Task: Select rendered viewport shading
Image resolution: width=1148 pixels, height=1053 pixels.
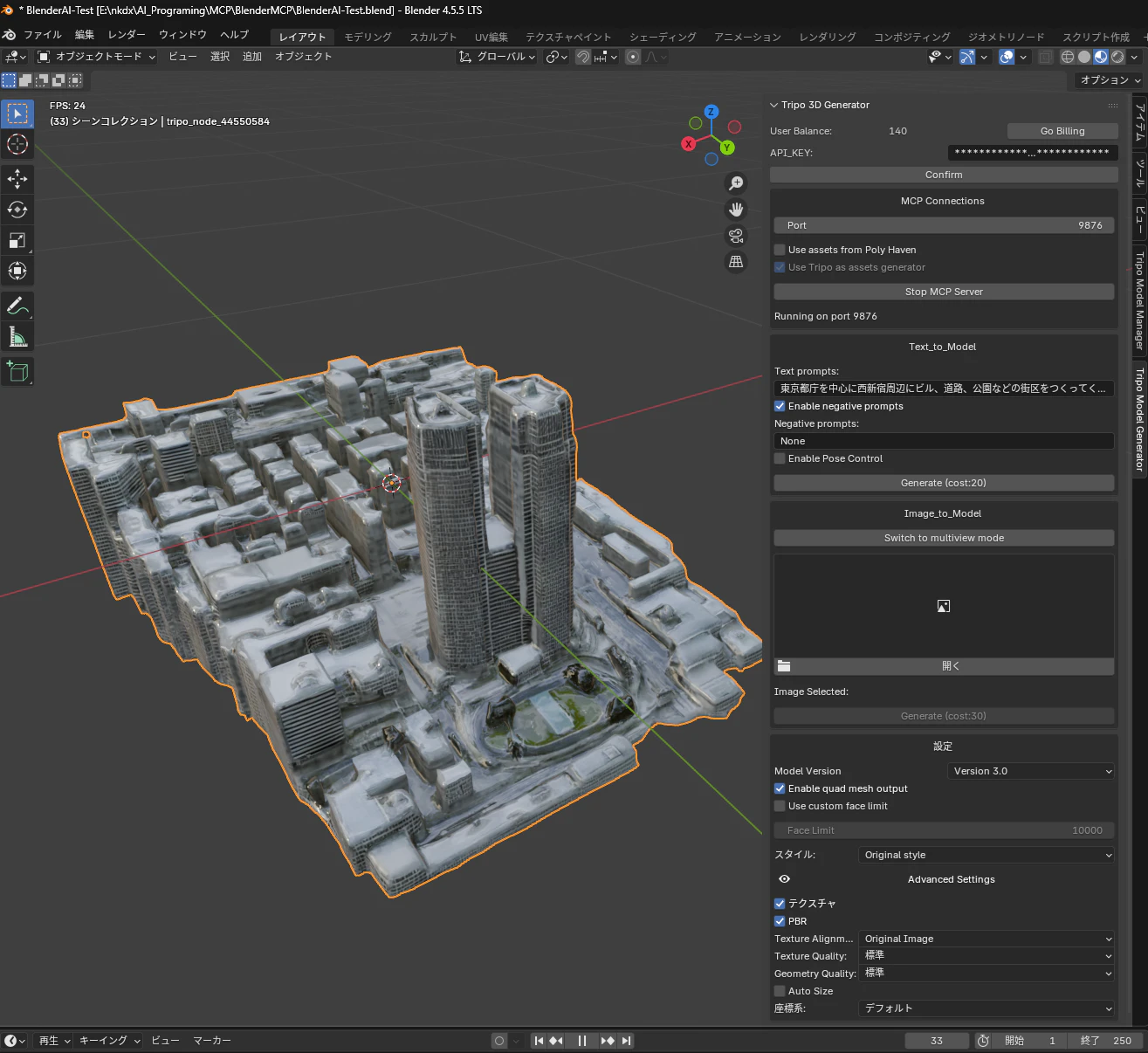Action: click(1117, 57)
